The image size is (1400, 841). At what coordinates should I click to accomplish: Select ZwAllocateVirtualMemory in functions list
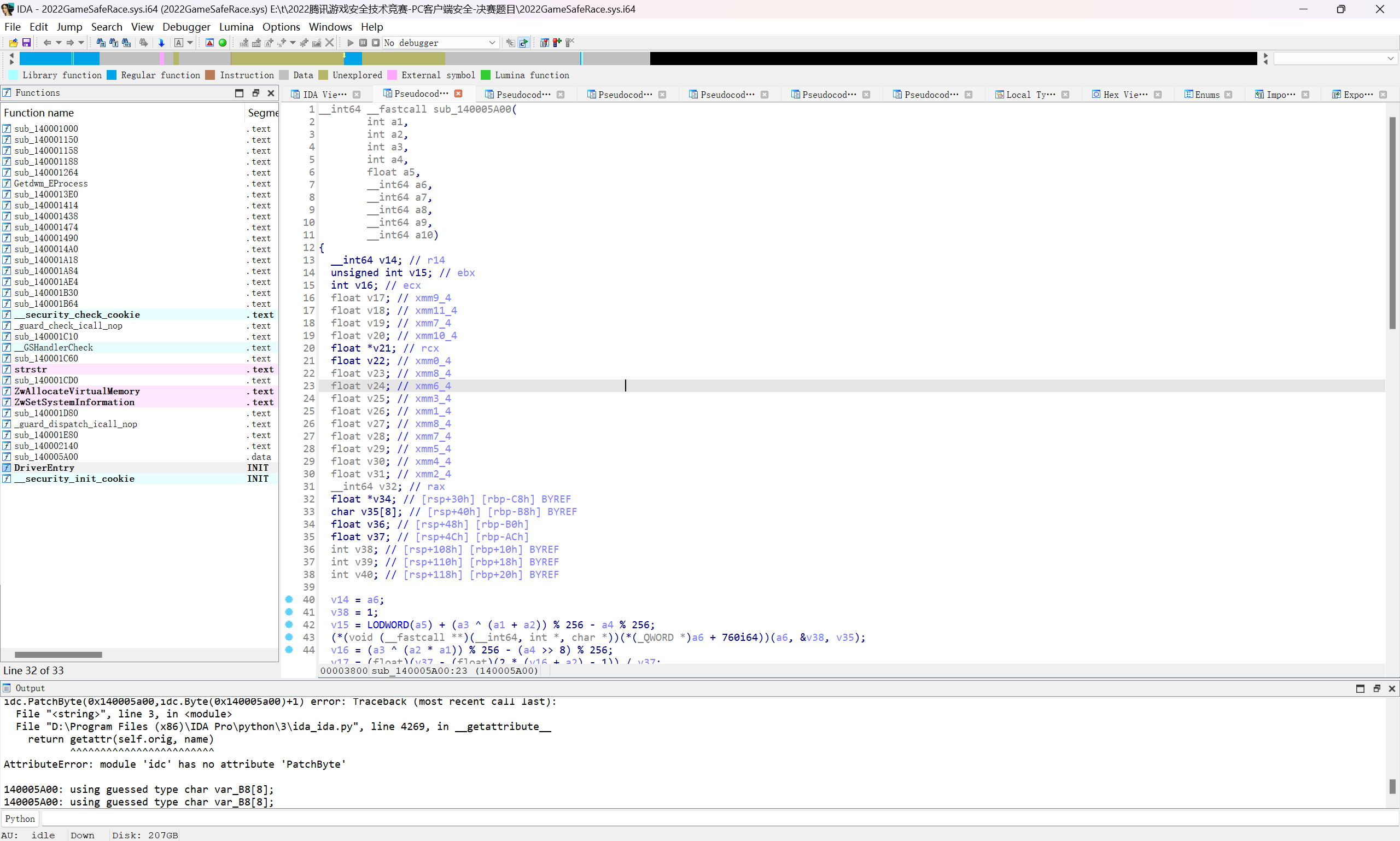139,391
